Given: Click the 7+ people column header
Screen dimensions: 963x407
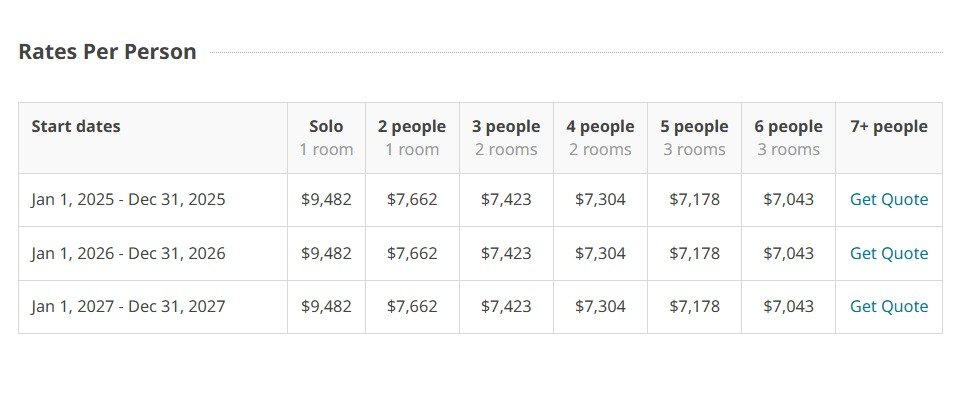Looking at the screenshot, I should pos(888,127).
